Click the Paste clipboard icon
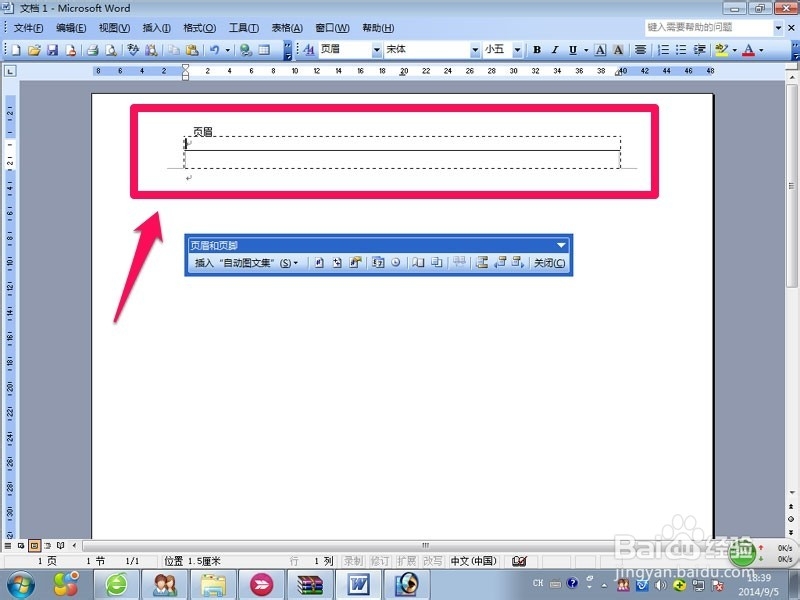This screenshot has width=800, height=600. pyautogui.click(x=192, y=50)
